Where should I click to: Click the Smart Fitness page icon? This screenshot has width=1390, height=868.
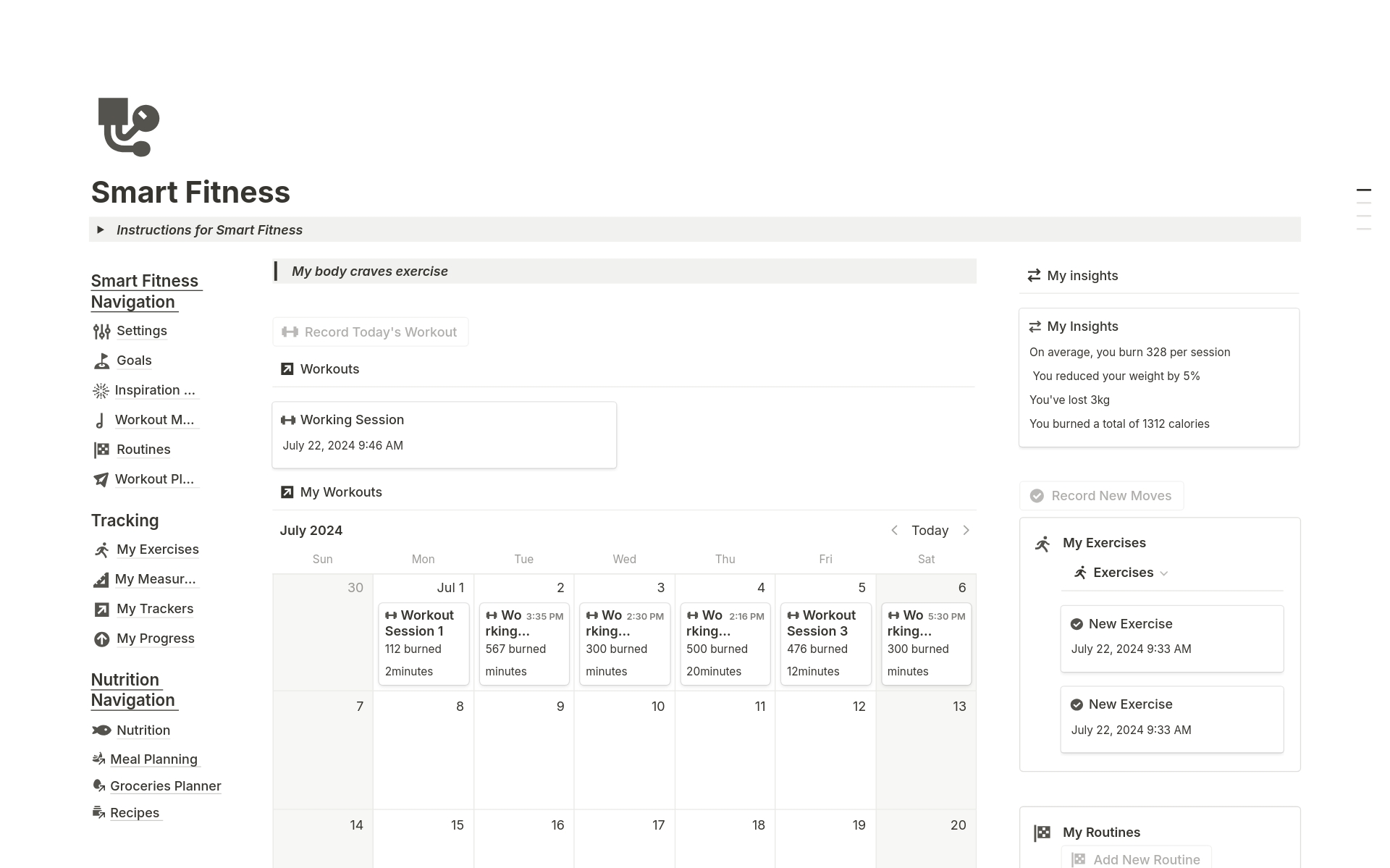(128, 127)
